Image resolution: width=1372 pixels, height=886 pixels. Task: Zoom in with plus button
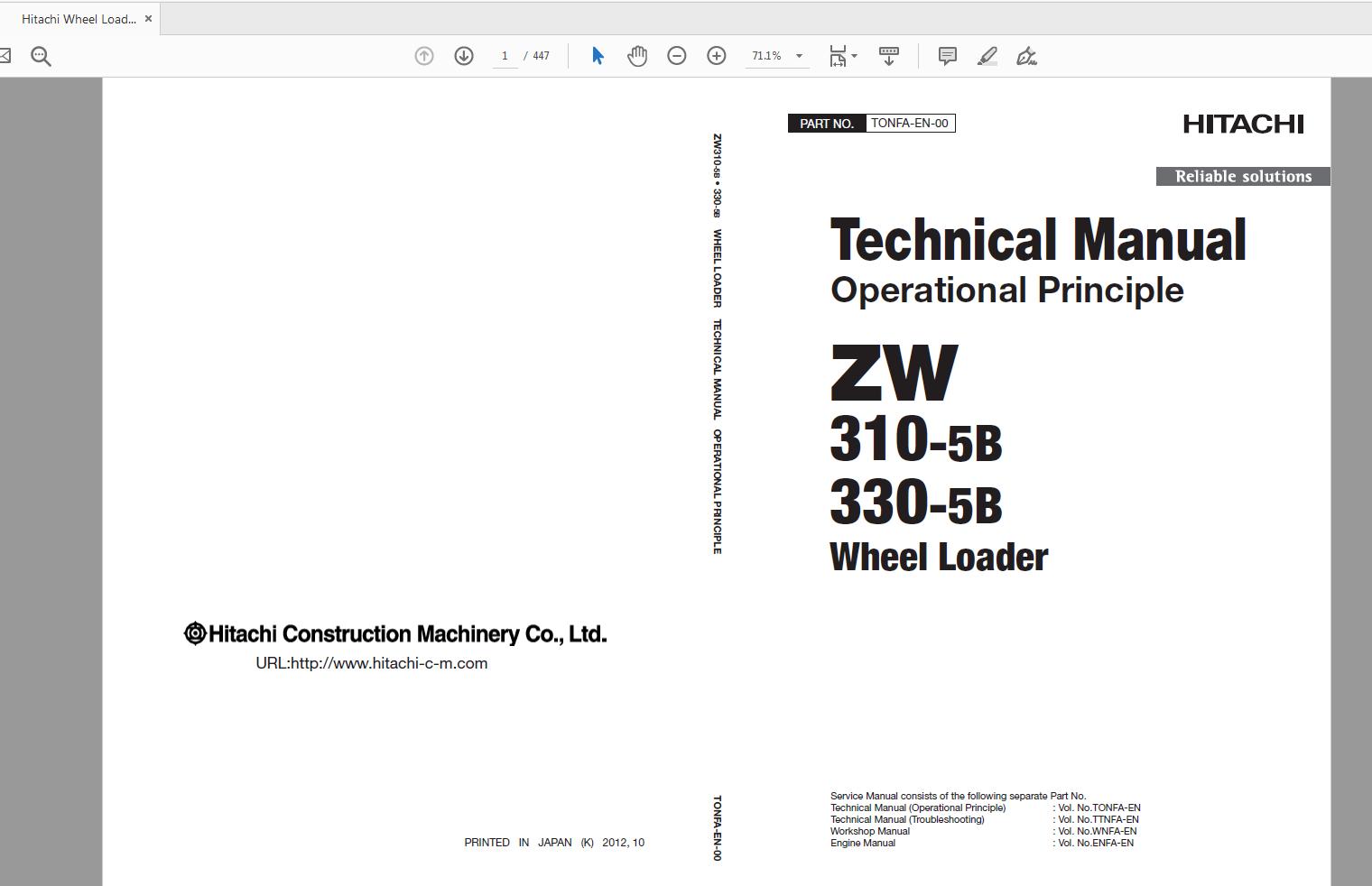pyautogui.click(x=717, y=56)
